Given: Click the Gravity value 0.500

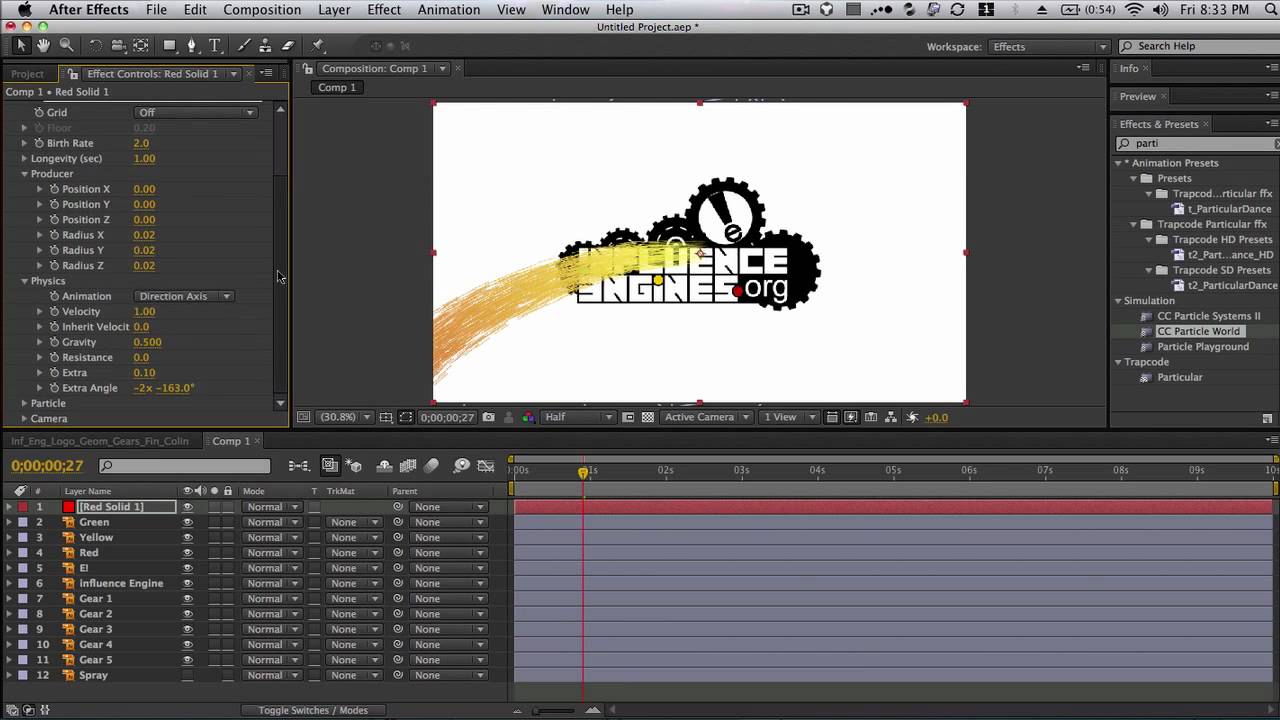Looking at the screenshot, I should [147, 342].
